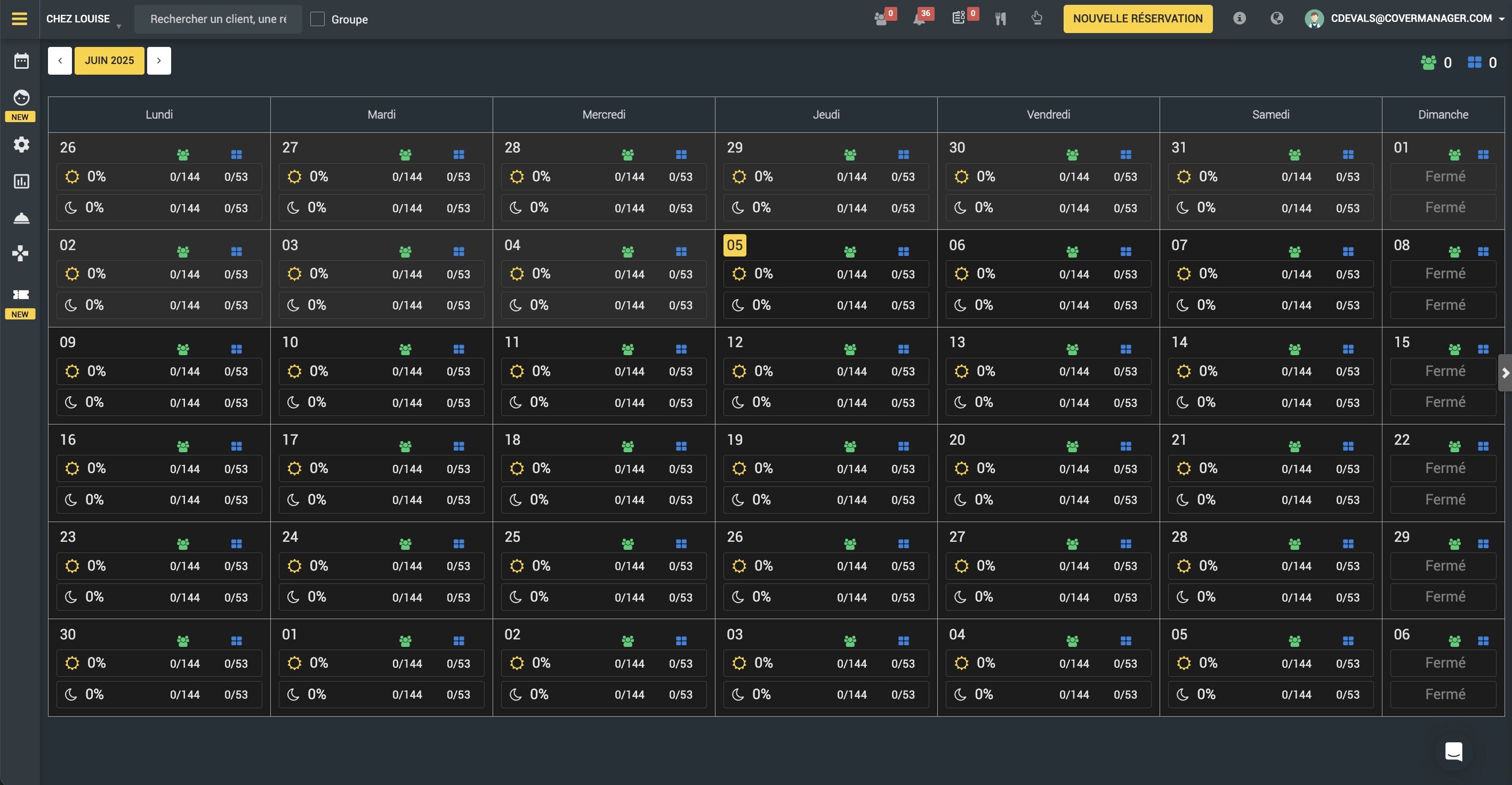Select the highlighted day 05 cell
The height and width of the screenshot is (785, 1512).
[734, 245]
